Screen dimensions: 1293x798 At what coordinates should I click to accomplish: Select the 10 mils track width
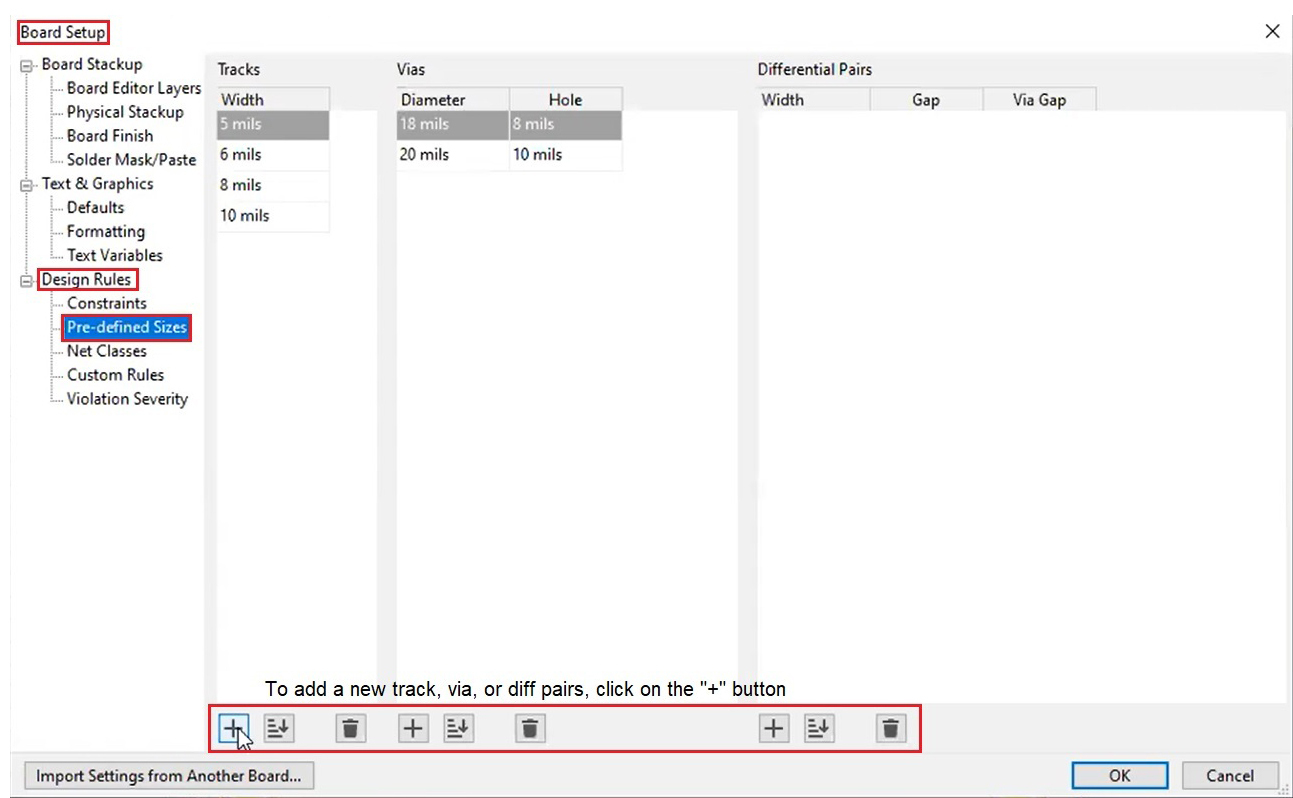[273, 216]
